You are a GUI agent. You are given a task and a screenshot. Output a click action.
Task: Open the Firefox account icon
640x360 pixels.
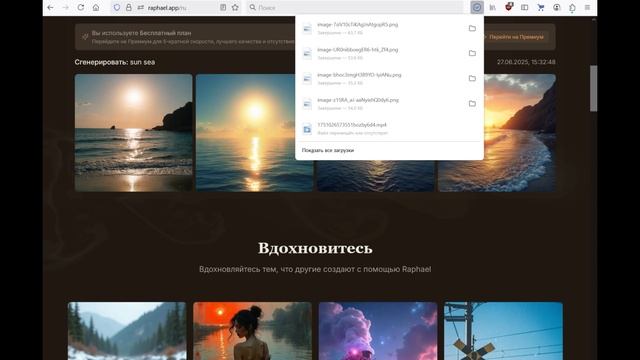(557, 7)
